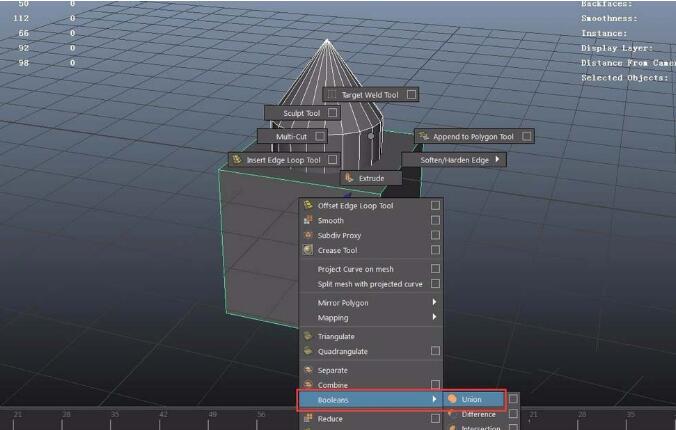Choose Project Curve on mesh

pos(355,269)
